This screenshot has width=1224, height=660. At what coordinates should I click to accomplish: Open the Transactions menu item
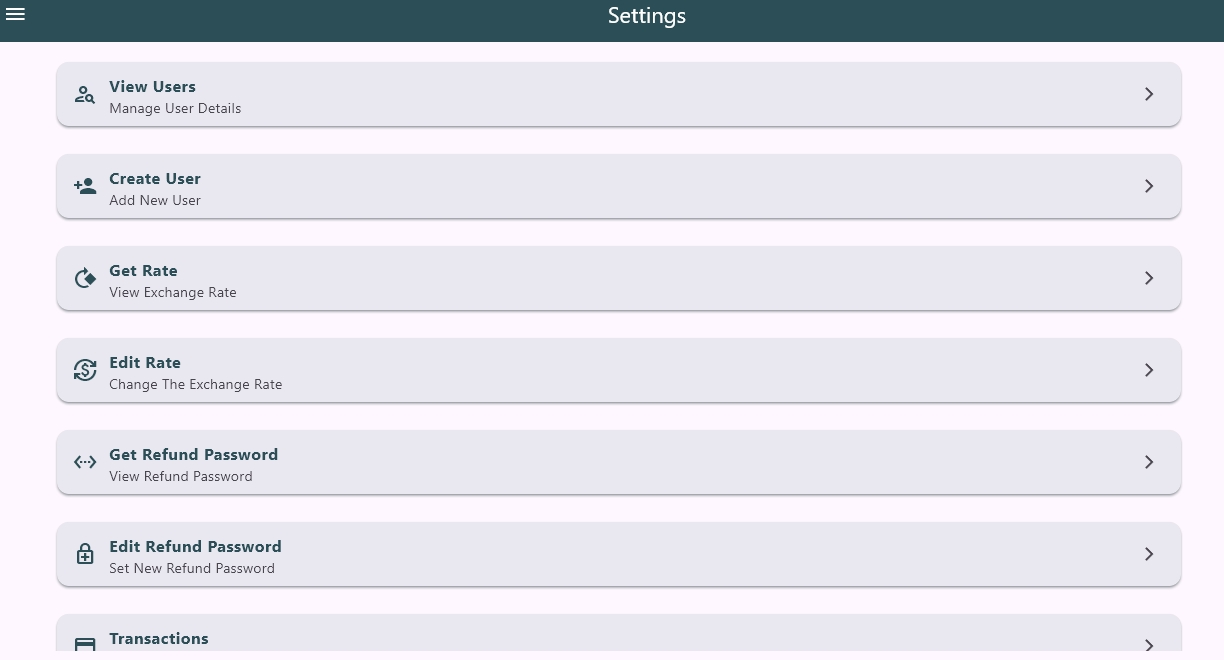click(x=159, y=639)
